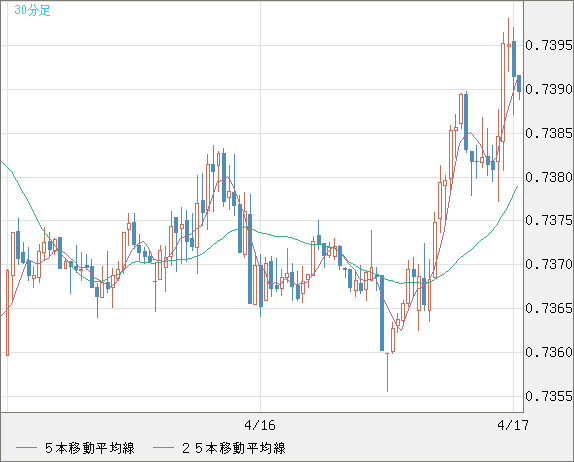Click the 30分足 timeframe label
Viewport: 574px width, 462px height.
point(32,10)
